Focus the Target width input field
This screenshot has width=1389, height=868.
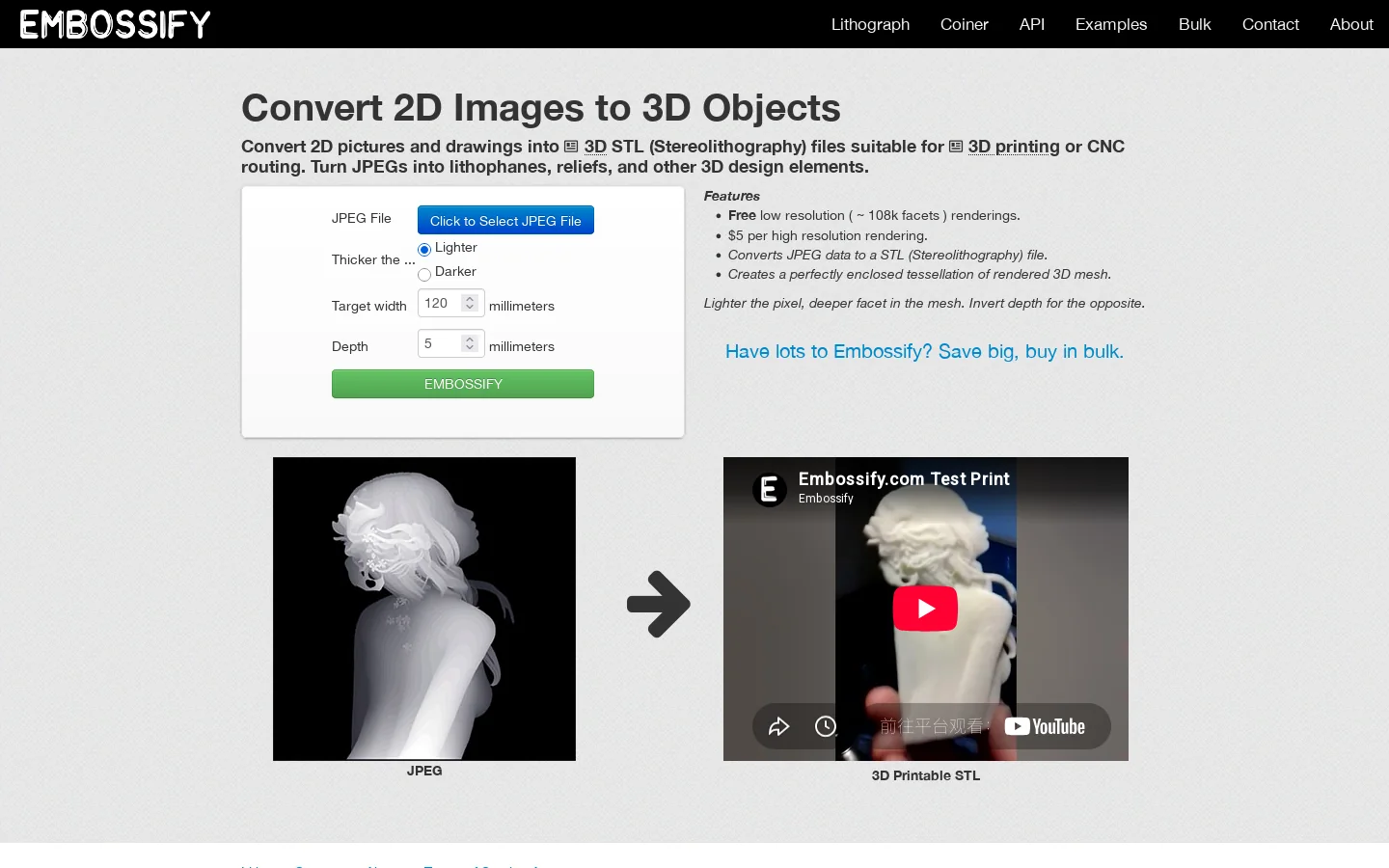(x=450, y=303)
